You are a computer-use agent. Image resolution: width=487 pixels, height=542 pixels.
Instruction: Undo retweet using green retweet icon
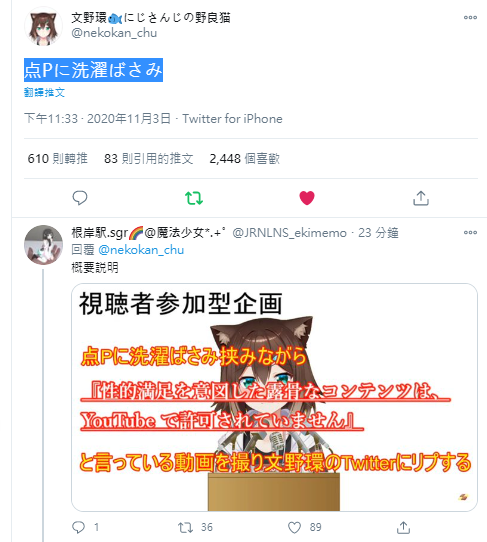tap(194, 198)
